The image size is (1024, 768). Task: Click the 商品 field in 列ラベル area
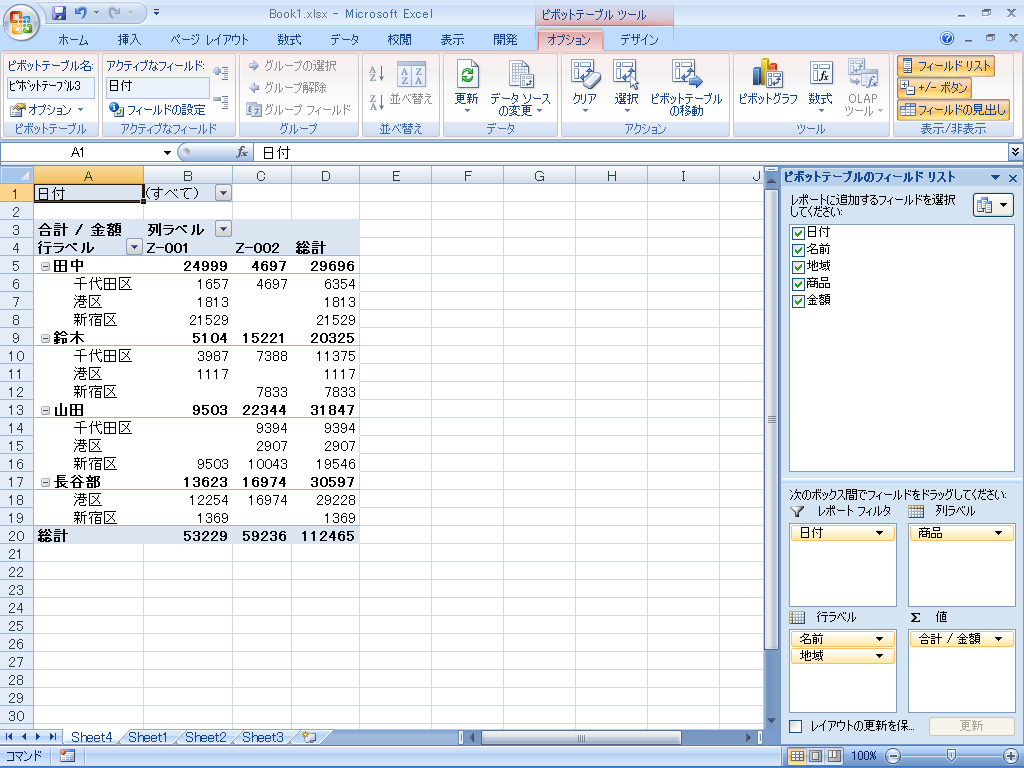[961, 533]
